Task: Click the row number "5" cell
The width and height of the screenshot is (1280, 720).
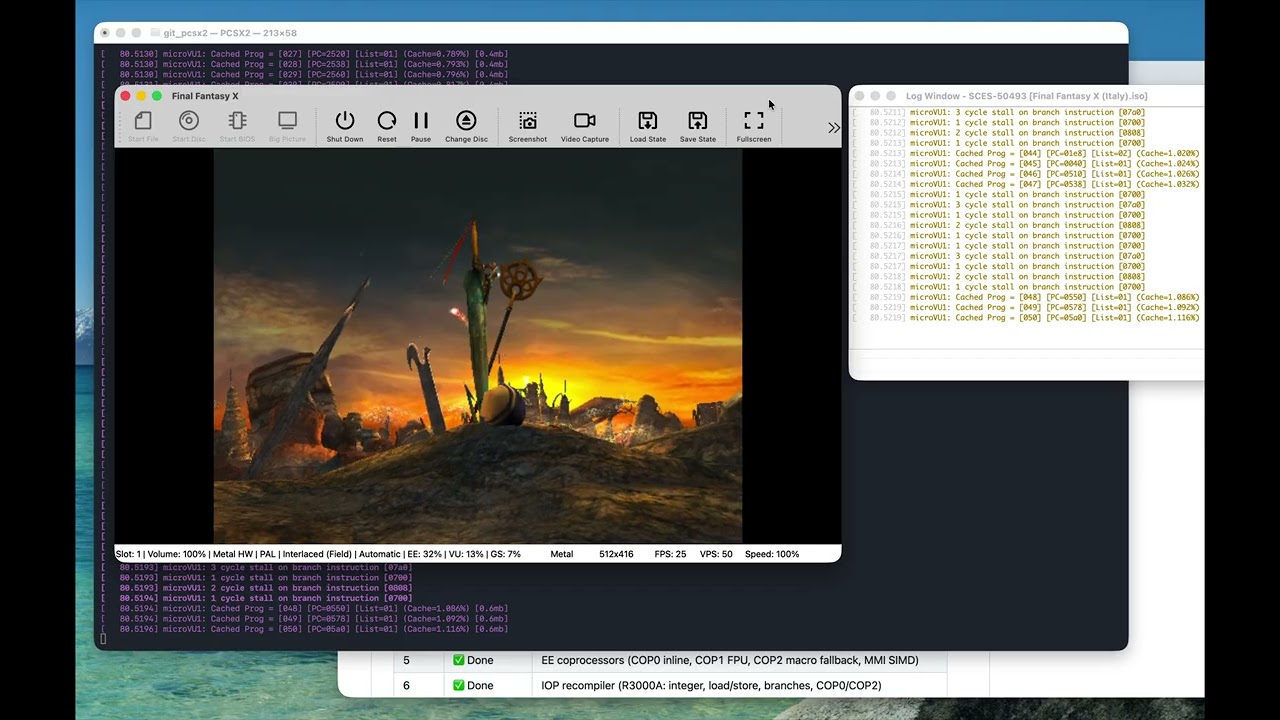Action: tap(406, 660)
